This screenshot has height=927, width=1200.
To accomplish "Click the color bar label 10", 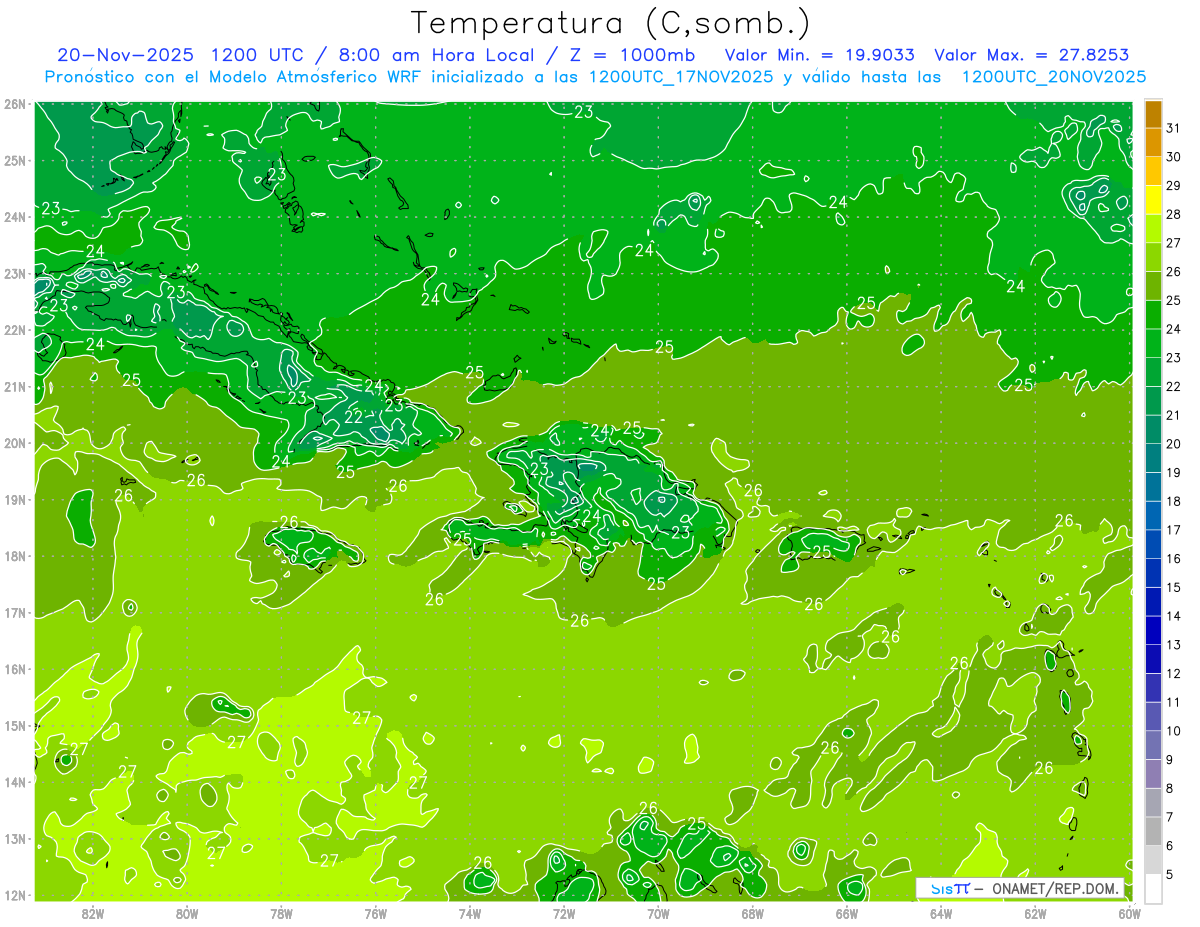I will coord(1173,731).
